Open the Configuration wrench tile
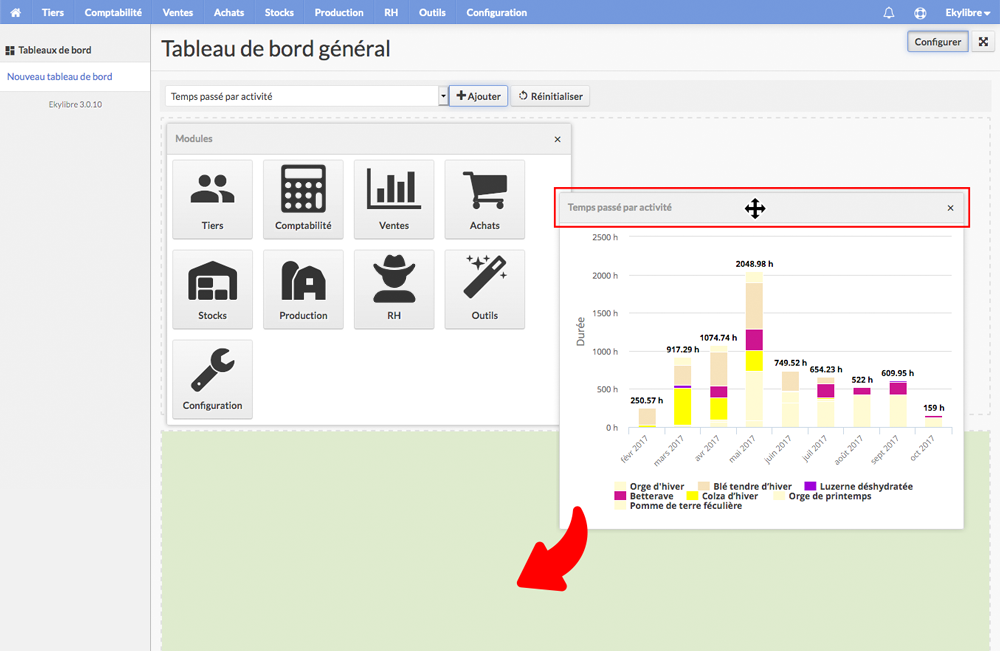This screenshot has width=1000, height=651. coord(212,379)
